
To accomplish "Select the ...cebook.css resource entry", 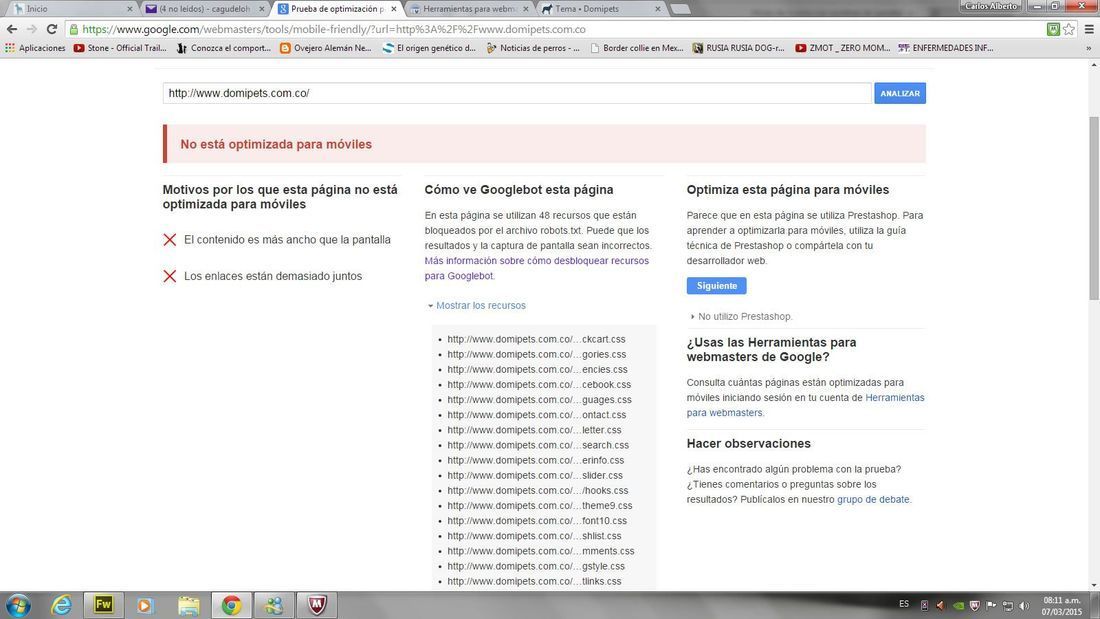I will click(x=539, y=385).
